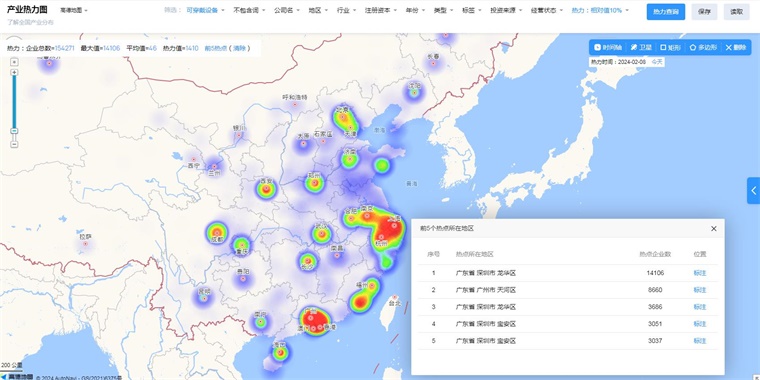Switch to 卫星 satellite view

641,48
